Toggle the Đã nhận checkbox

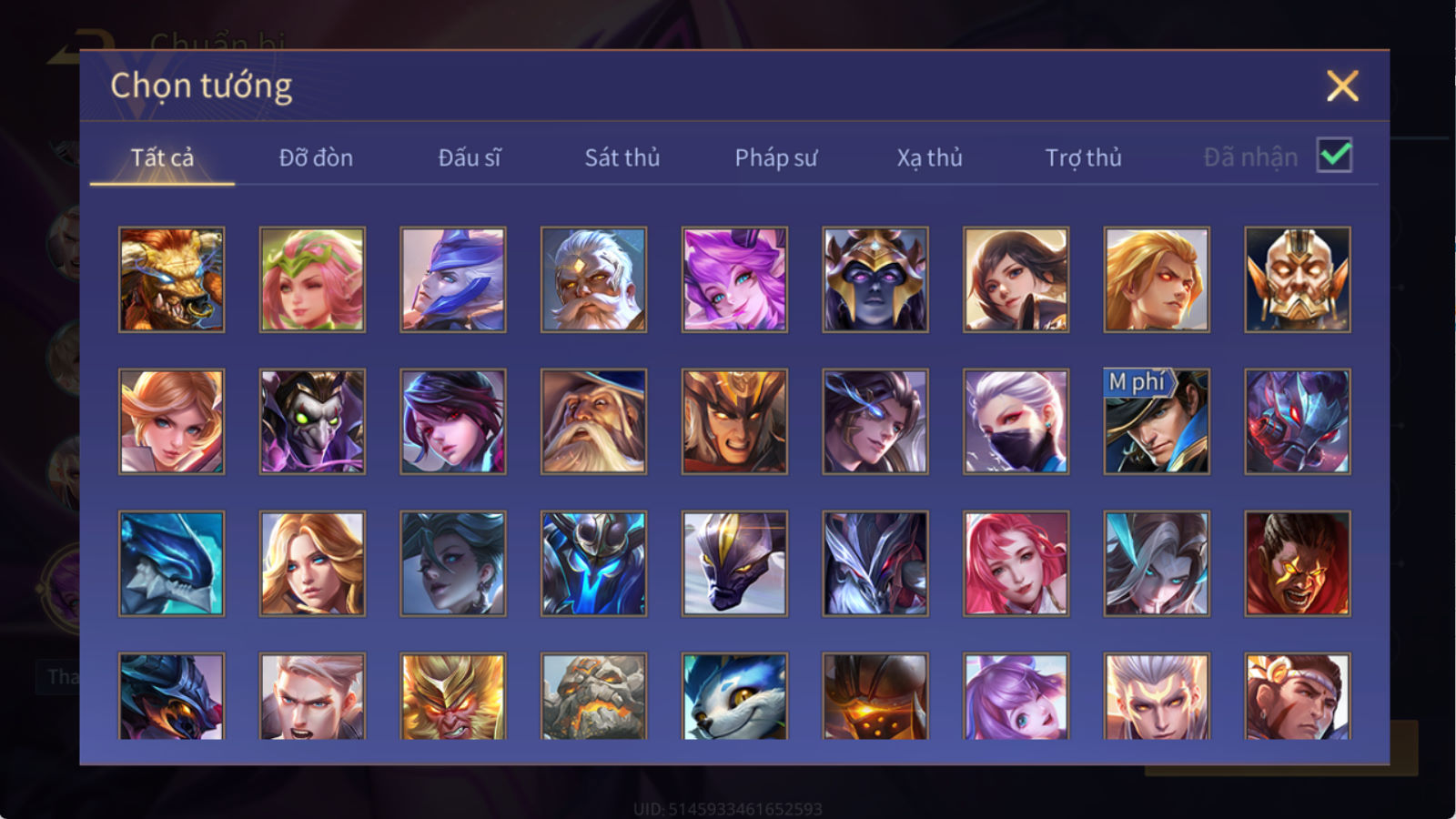click(1334, 156)
